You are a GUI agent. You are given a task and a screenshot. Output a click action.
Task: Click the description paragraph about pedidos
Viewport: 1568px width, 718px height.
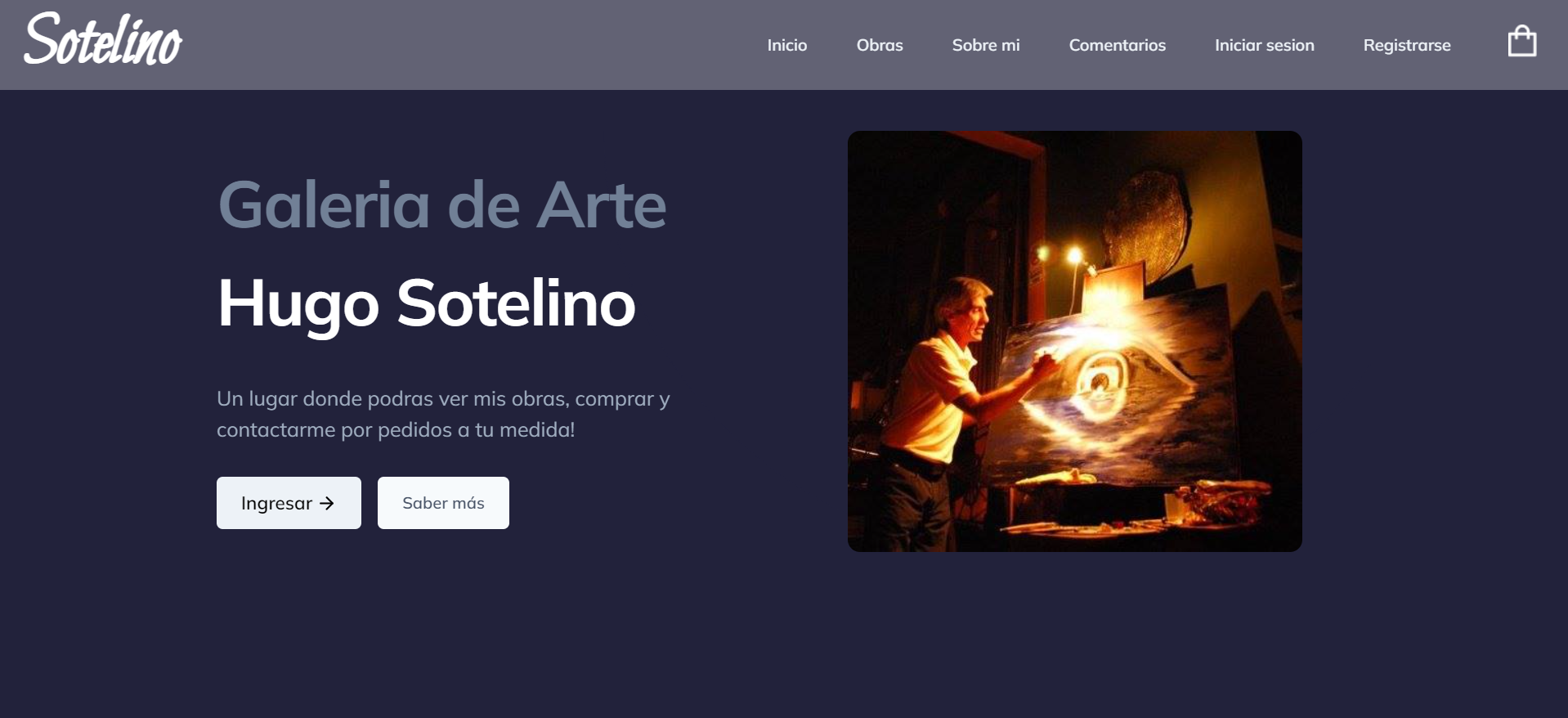pyautogui.click(x=442, y=414)
